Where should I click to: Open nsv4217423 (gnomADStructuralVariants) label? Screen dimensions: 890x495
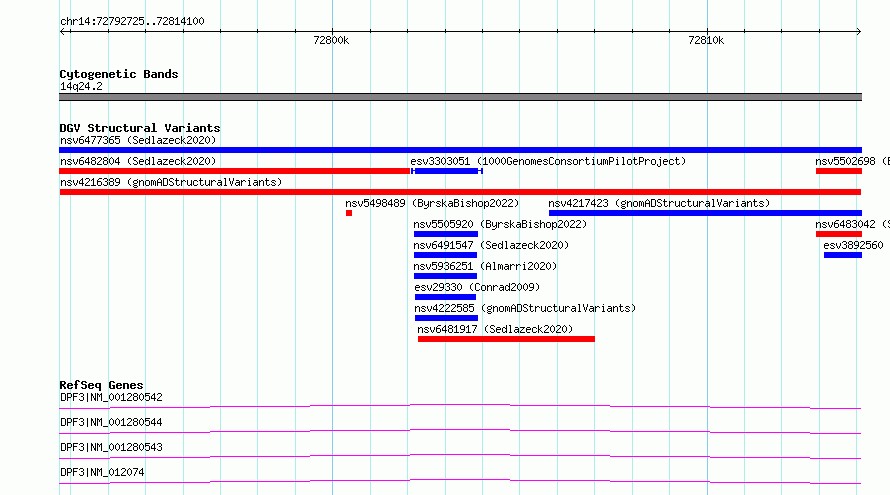pyautogui.click(x=659, y=203)
